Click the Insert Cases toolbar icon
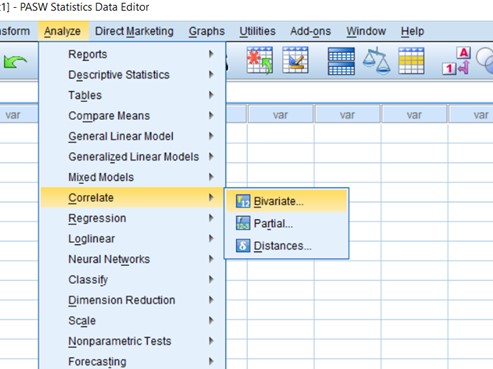The height and width of the screenshot is (369, 493). pos(260,60)
